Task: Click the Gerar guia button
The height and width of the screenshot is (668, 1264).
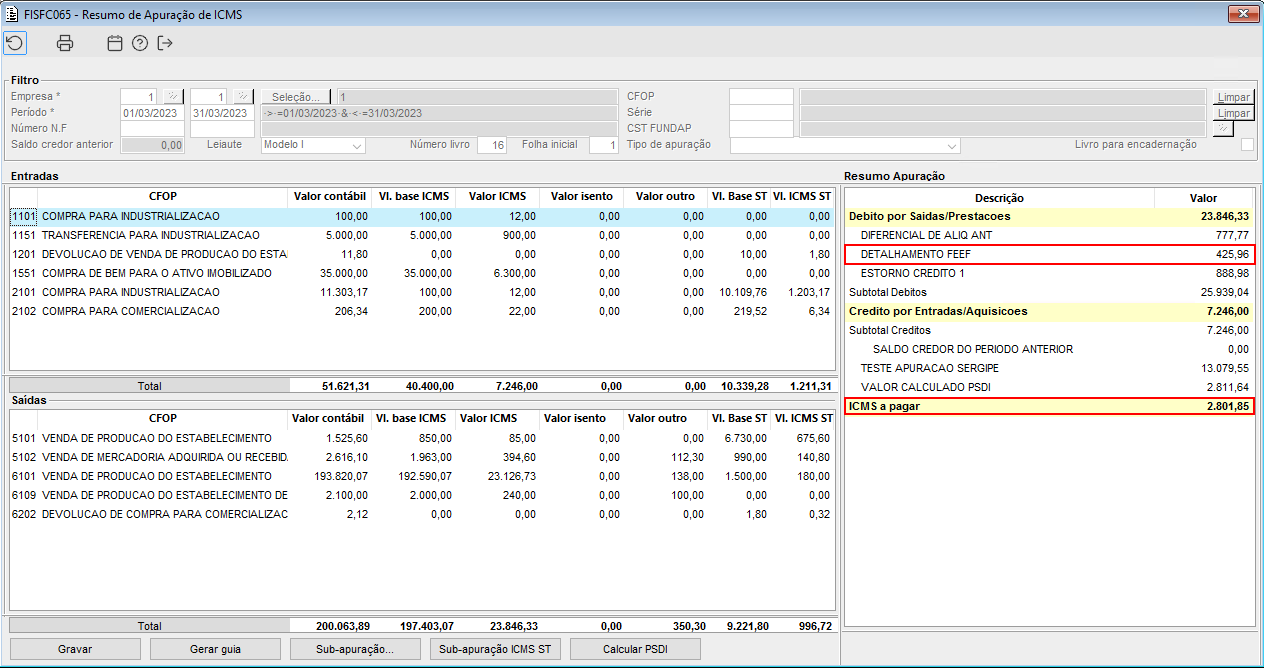Action: coord(215,649)
